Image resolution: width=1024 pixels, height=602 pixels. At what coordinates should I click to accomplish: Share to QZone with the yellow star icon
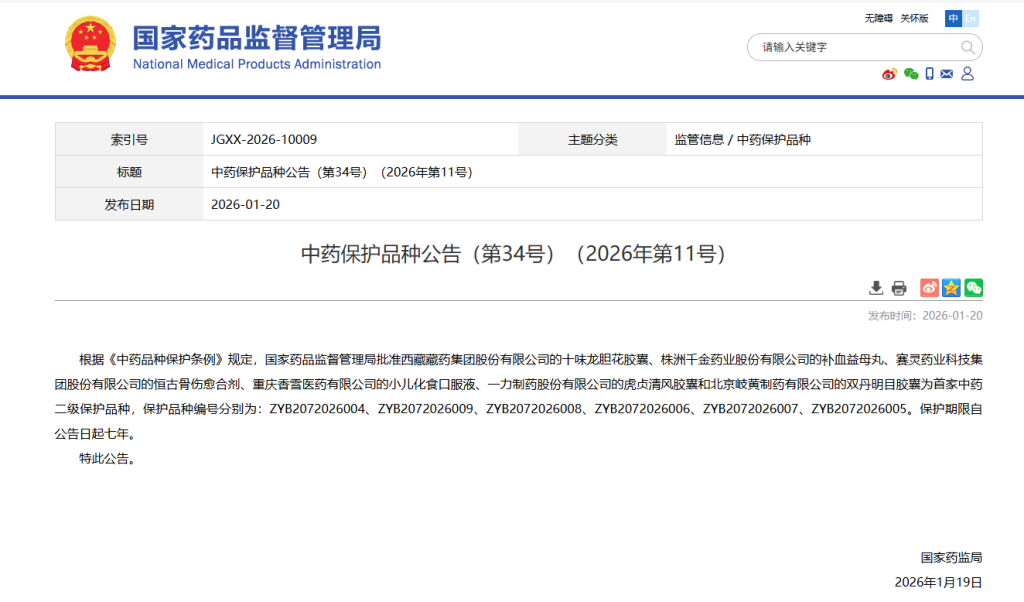(x=951, y=288)
